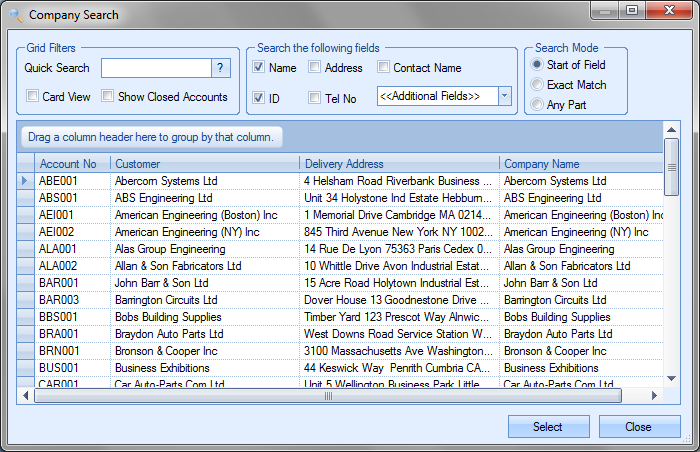Sort by the Account No column header
700x452 pixels.
coord(68,164)
